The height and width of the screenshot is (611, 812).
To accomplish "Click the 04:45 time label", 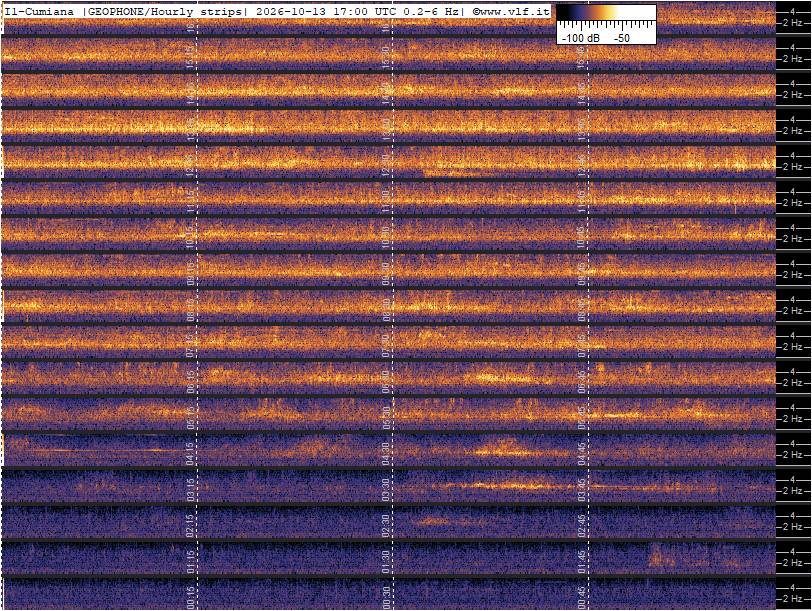I will click(x=582, y=454).
